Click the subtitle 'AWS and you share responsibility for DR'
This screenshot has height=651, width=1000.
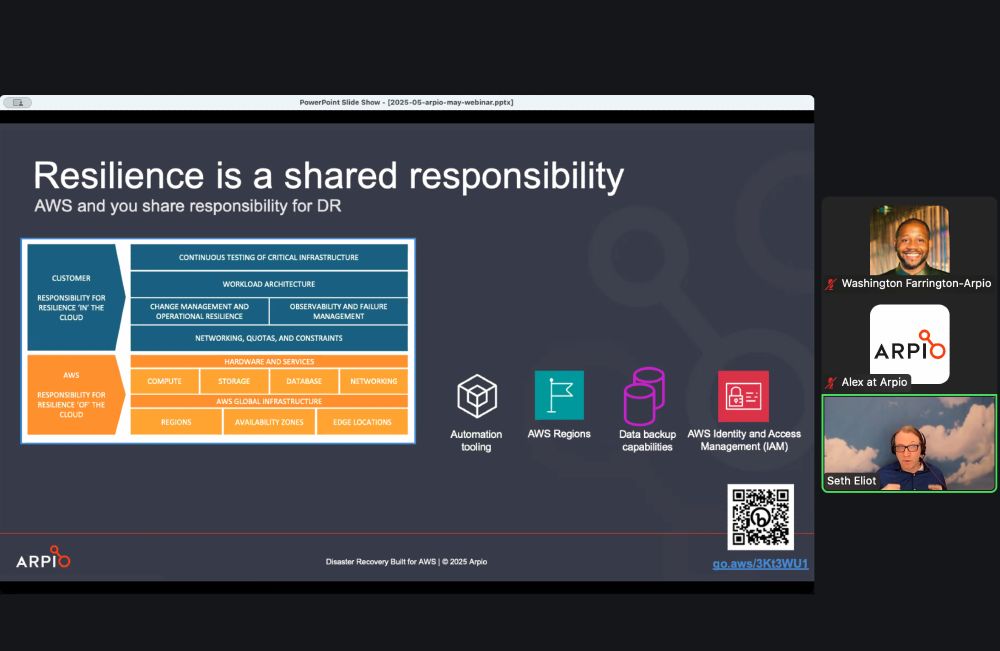click(x=188, y=206)
